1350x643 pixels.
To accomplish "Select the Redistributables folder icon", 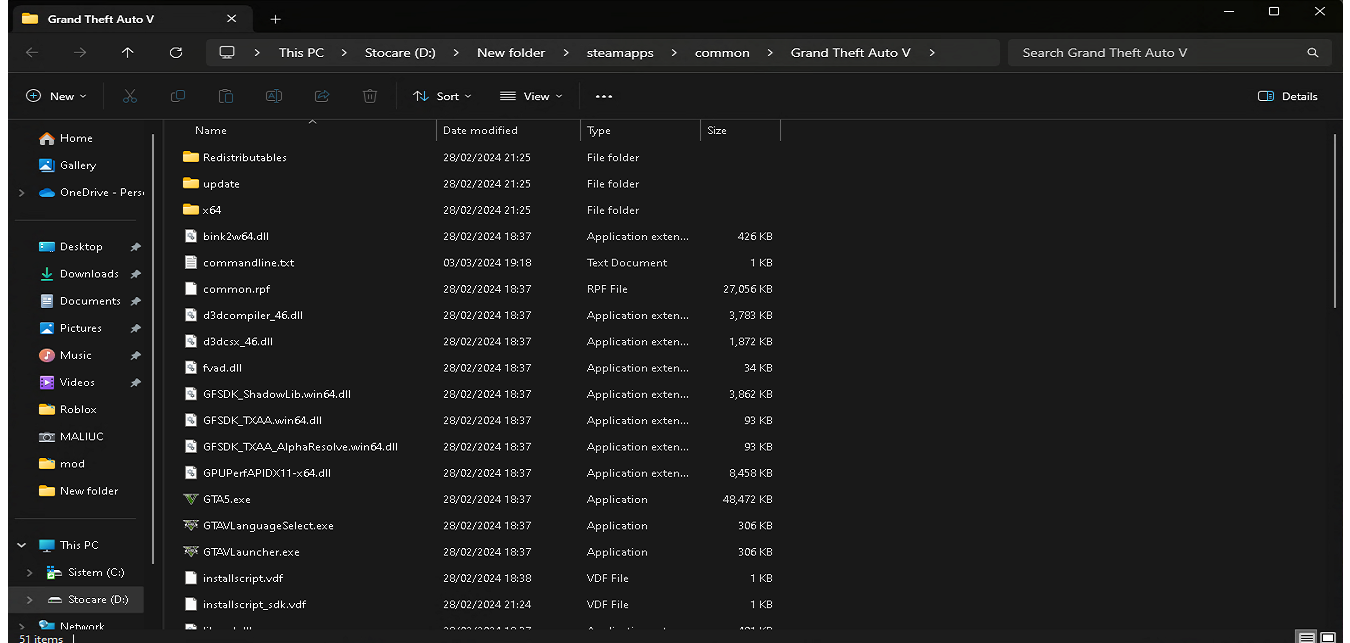I will click(x=191, y=157).
